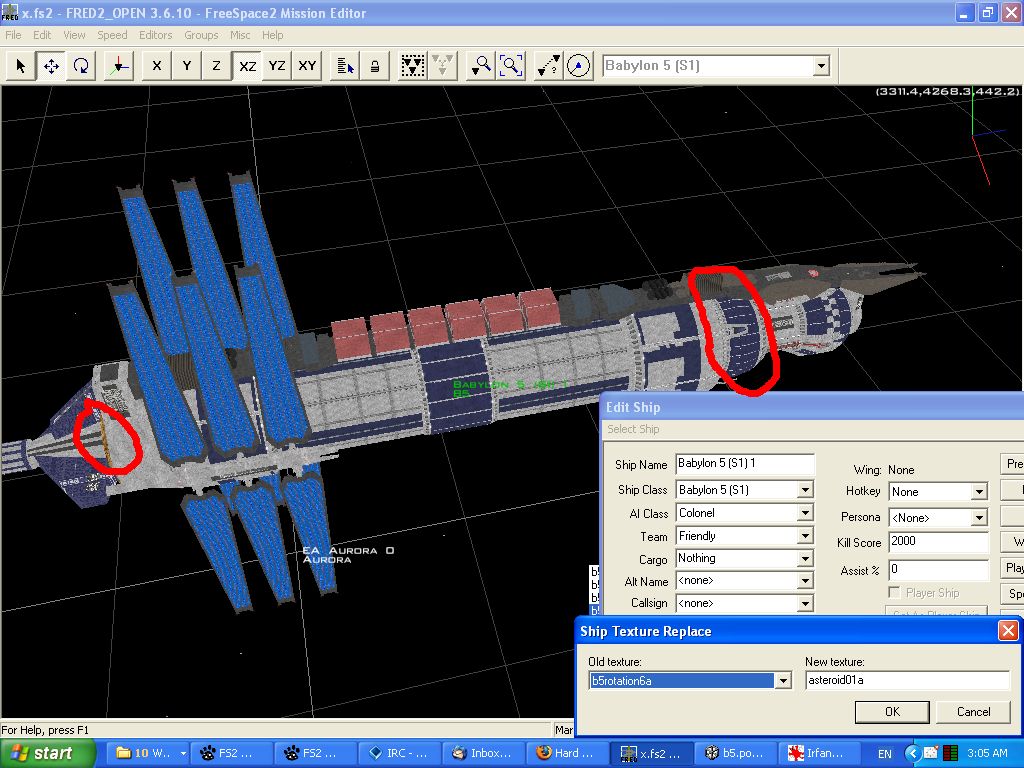Click the zoom to selected icon

(481, 66)
